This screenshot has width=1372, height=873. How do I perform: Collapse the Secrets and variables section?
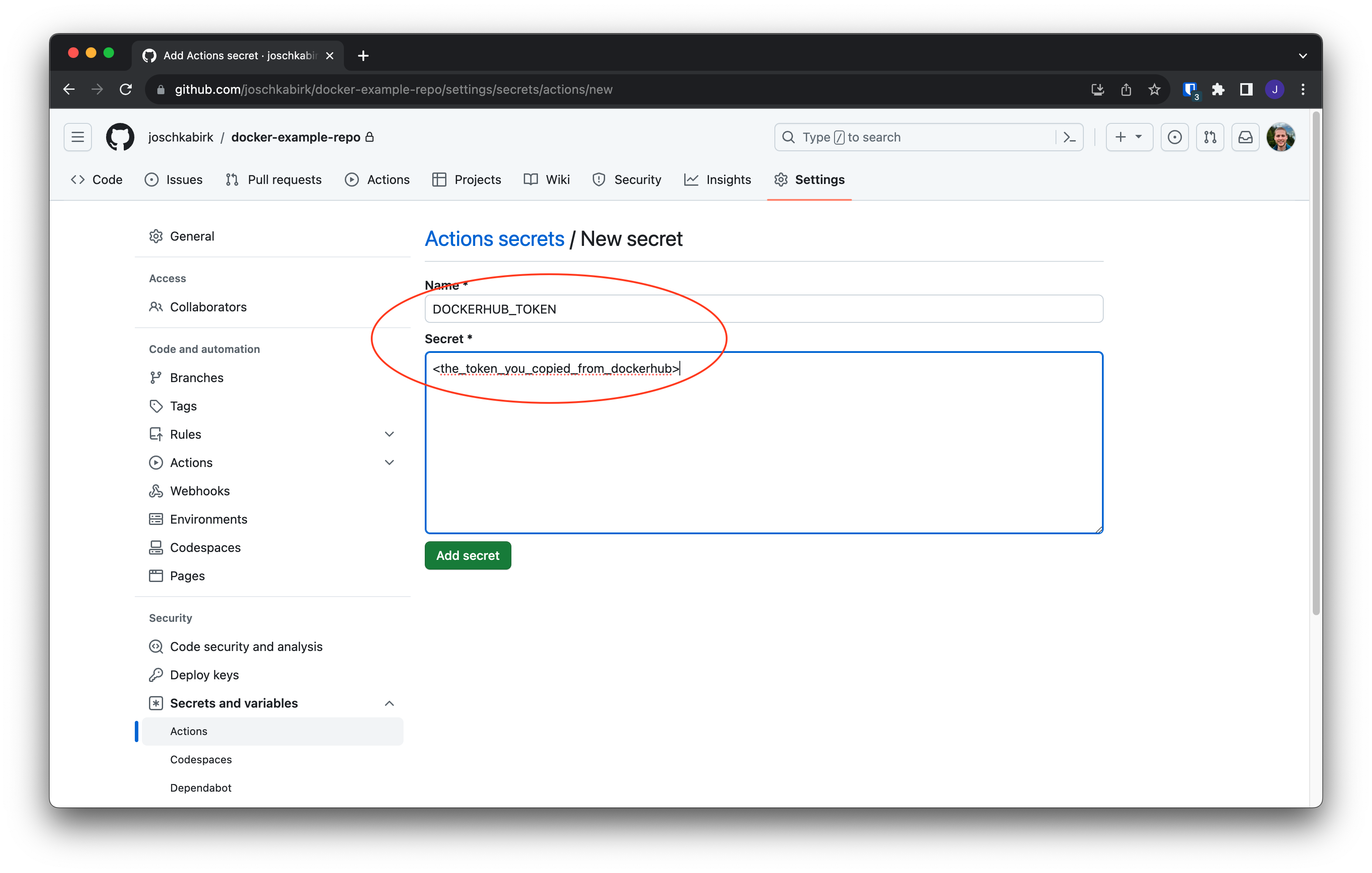point(389,703)
